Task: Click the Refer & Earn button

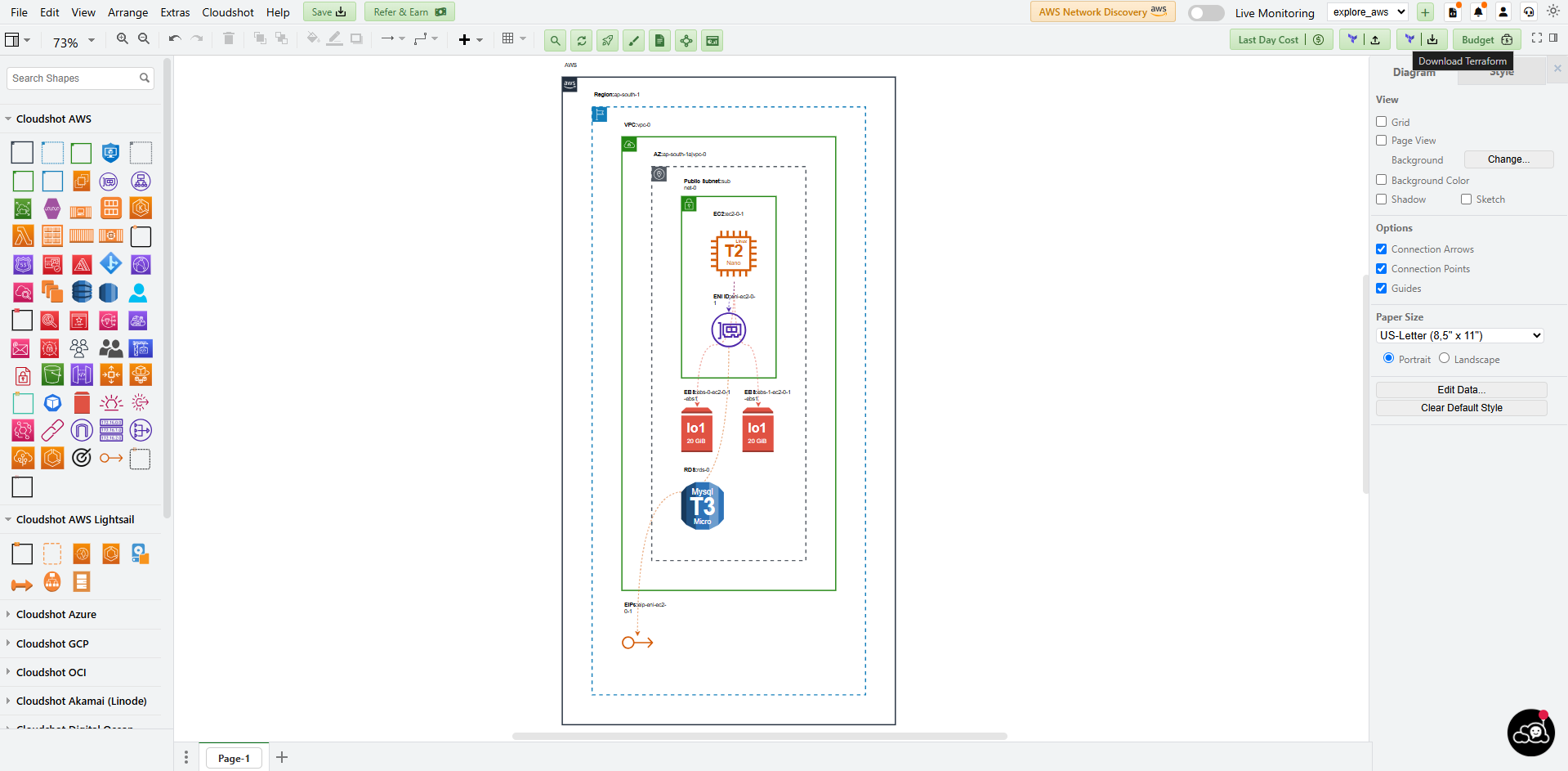Action: click(x=409, y=11)
